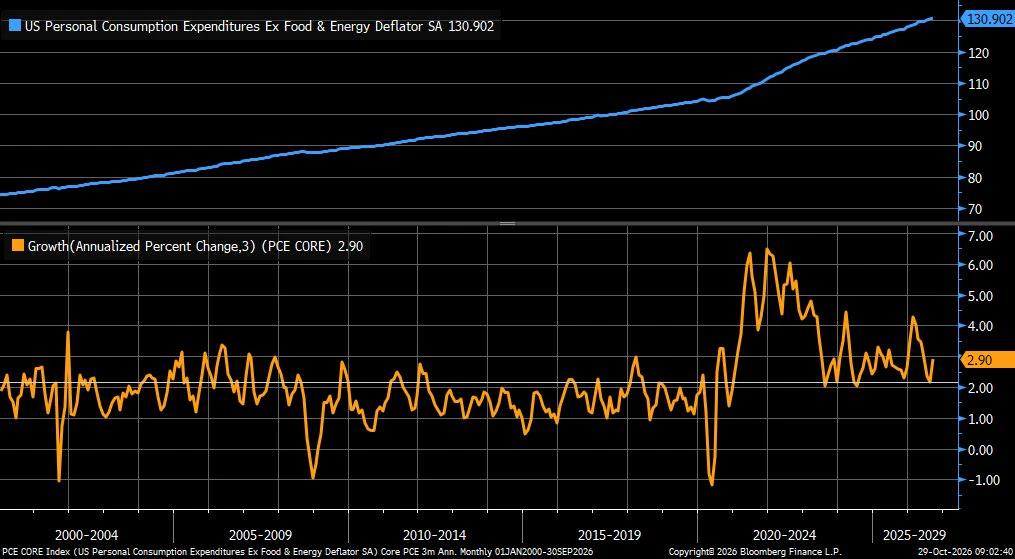Click the 120 label on the upper y-axis
The height and width of the screenshot is (559, 1015).
tap(979, 53)
